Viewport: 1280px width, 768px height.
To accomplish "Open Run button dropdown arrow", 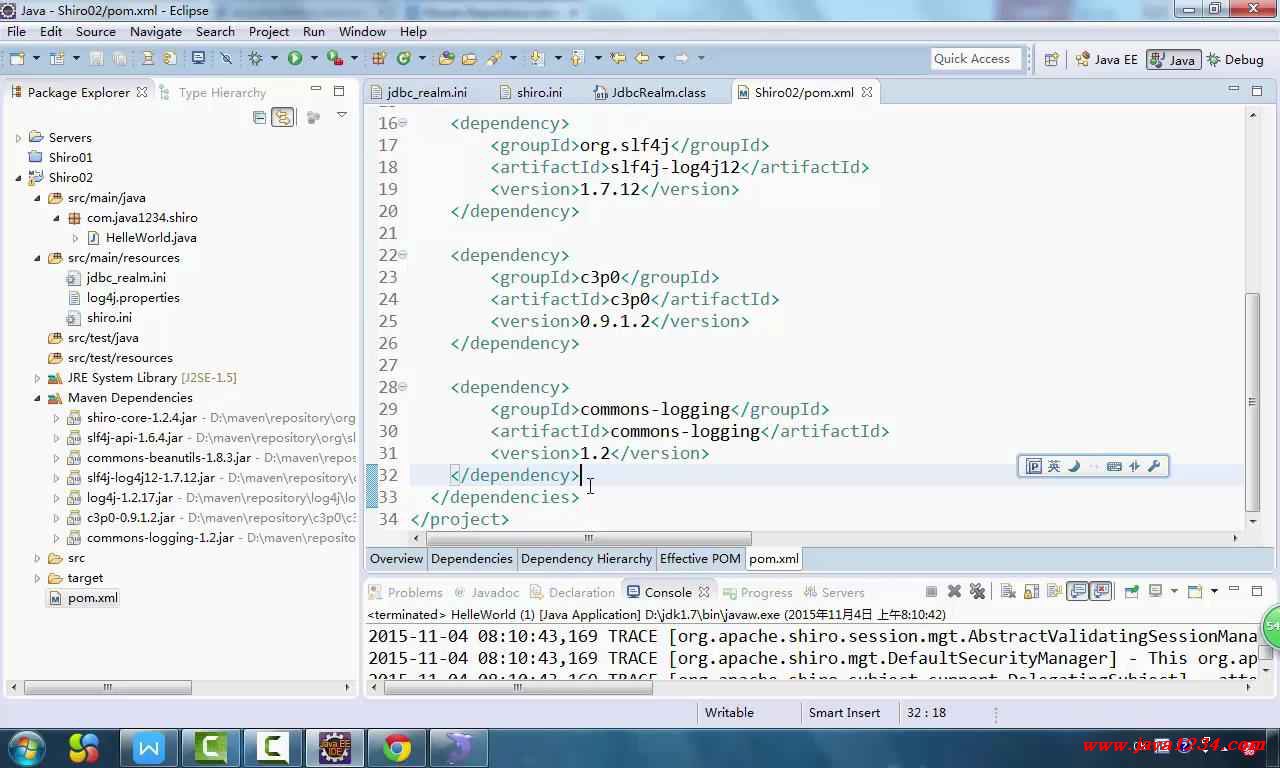I will tap(314, 59).
